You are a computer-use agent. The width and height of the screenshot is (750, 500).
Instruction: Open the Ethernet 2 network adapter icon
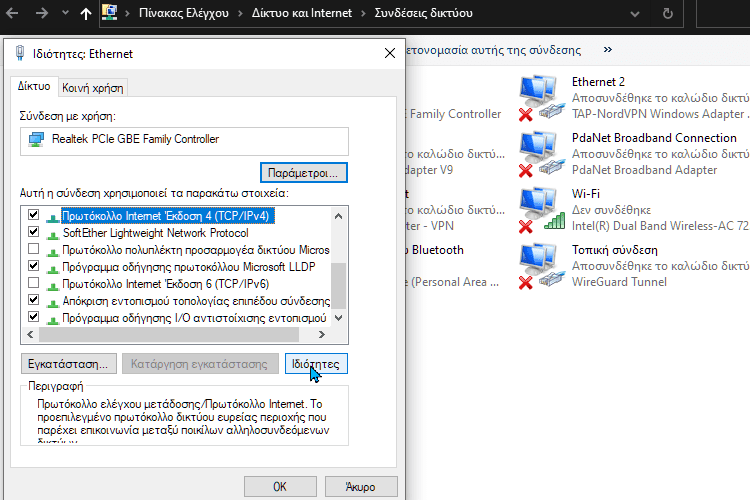[541, 98]
